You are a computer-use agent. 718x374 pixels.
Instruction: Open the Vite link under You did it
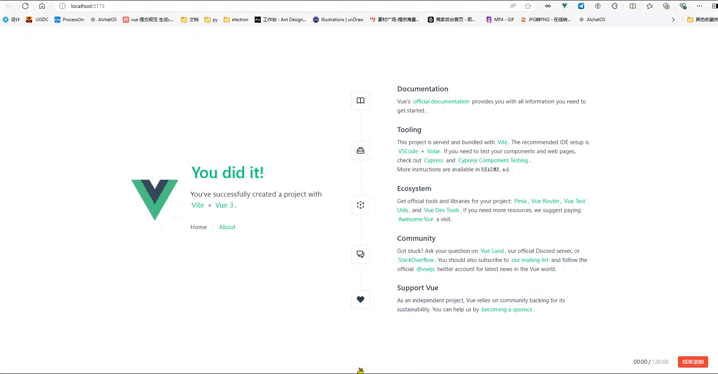point(198,205)
